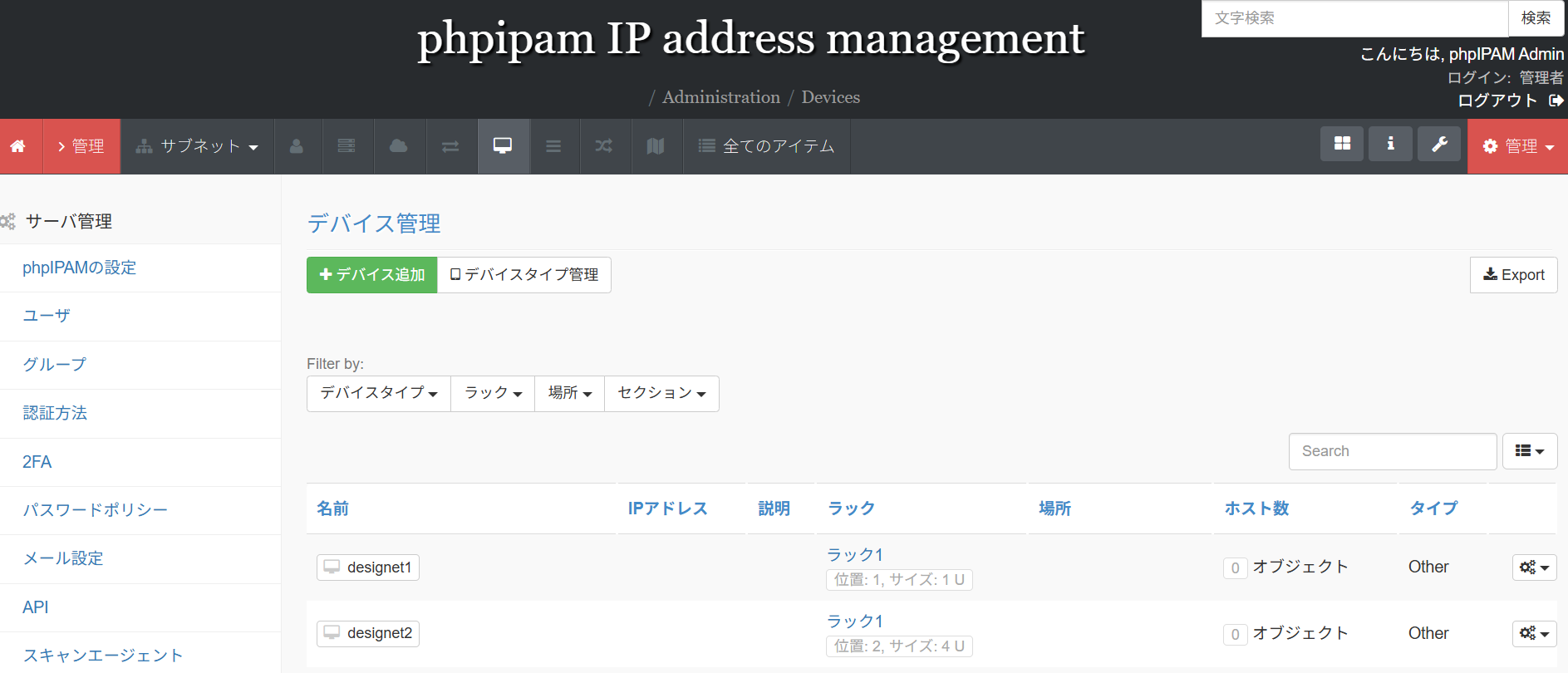Open 認証方法 in the sidebar
Screen dimensions: 1568x673
(55, 413)
